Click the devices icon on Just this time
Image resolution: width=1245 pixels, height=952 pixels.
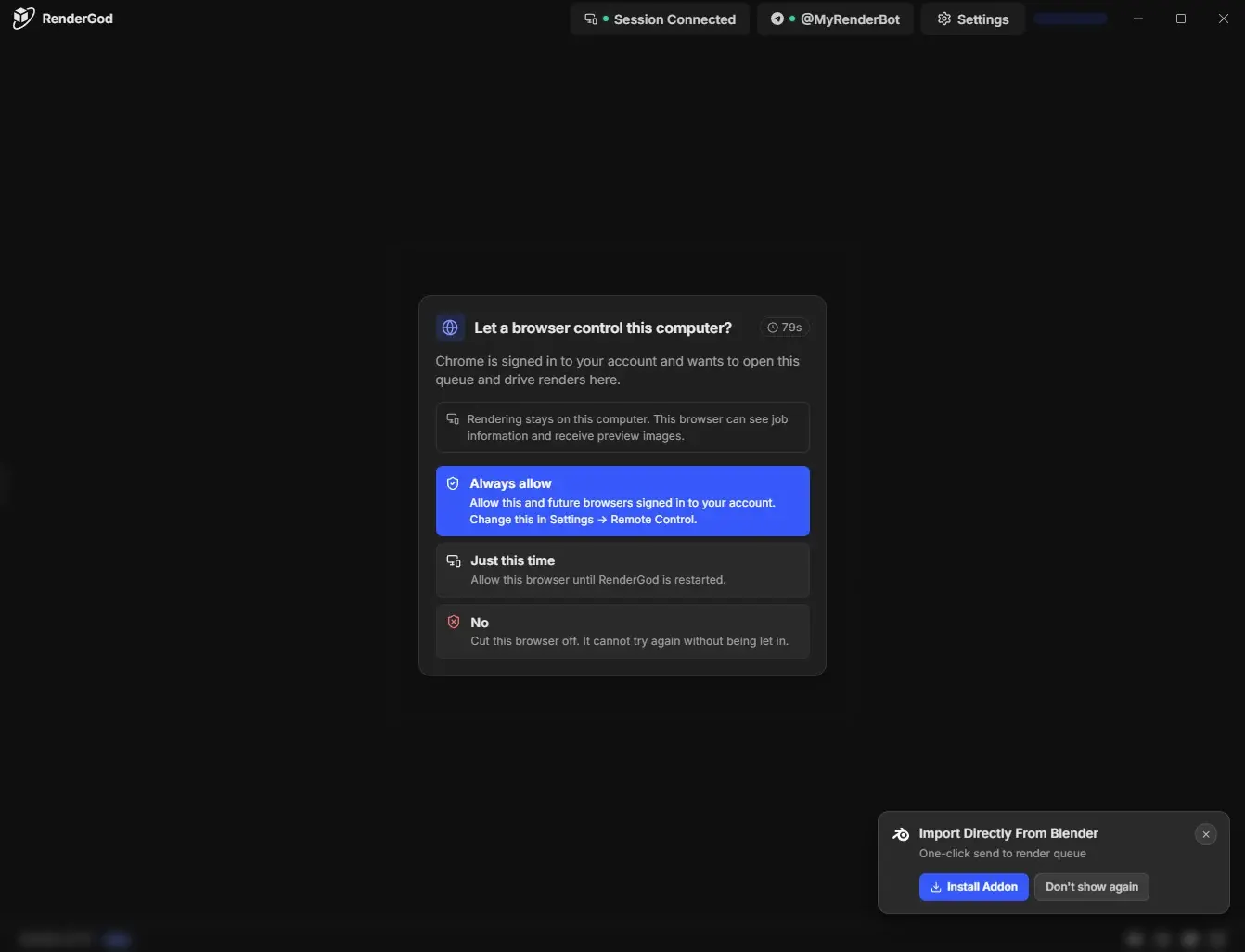coord(454,560)
